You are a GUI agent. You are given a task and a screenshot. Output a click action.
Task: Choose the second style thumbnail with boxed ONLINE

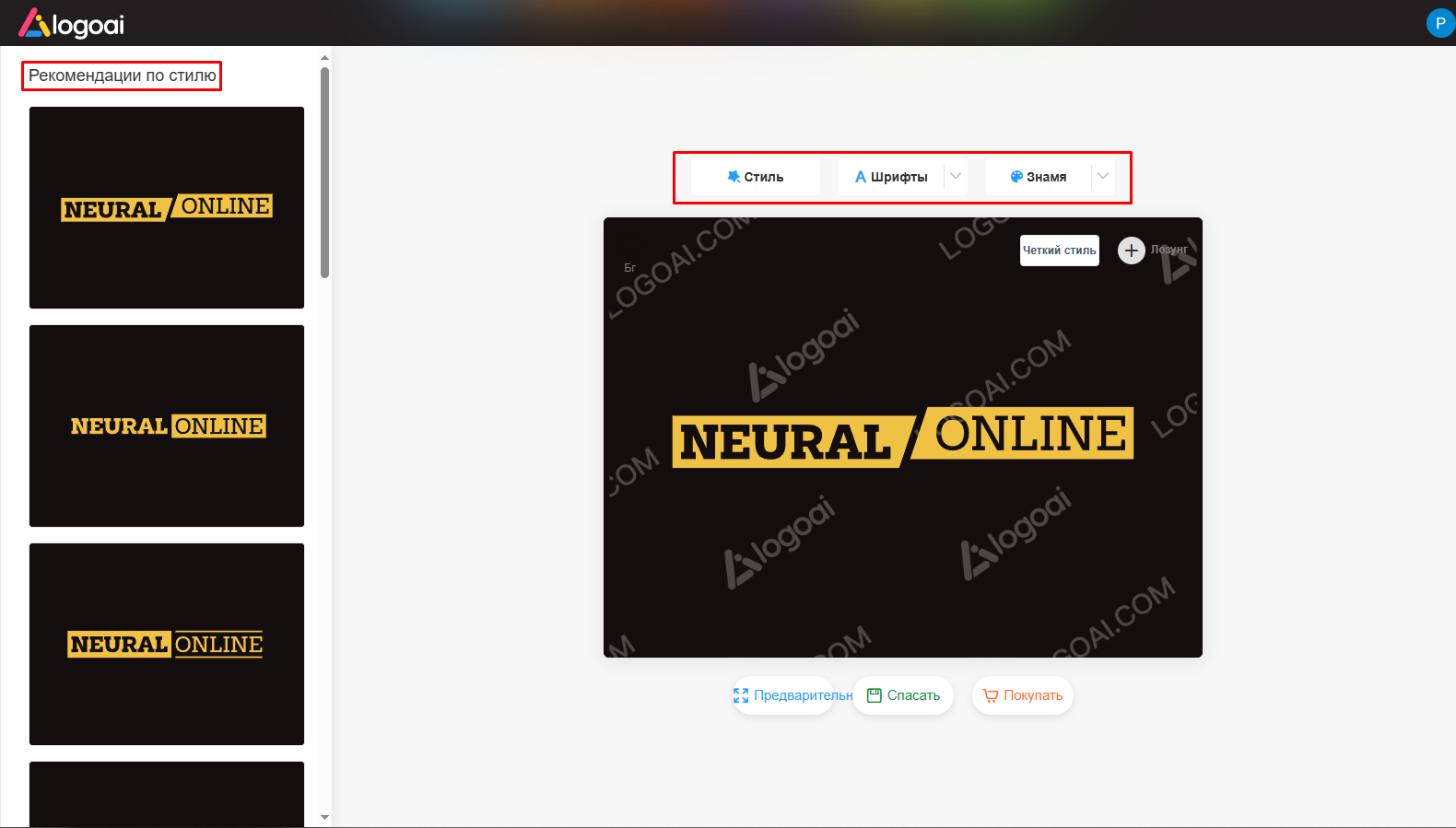tap(167, 426)
